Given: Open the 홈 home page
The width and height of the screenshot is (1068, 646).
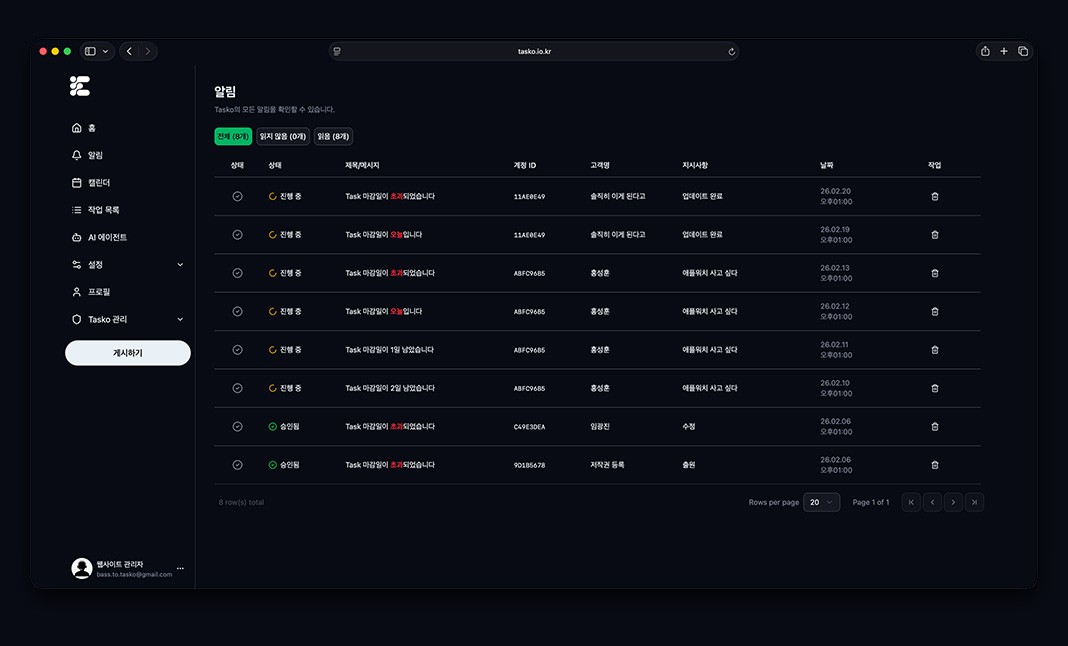Looking at the screenshot, I should click(84, 128).
